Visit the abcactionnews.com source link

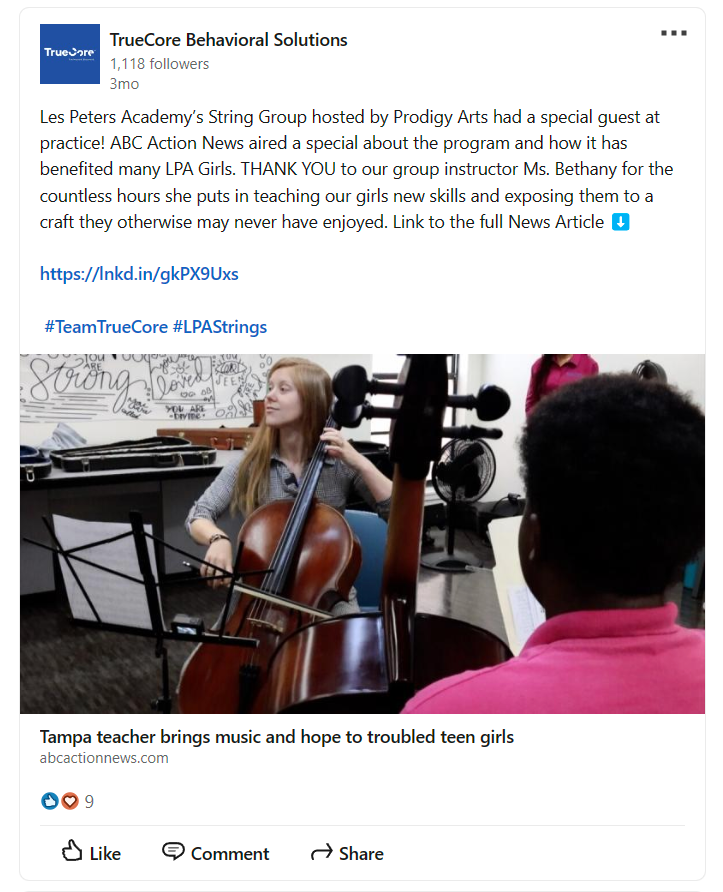pyautogui.click(x=104, y=758)
